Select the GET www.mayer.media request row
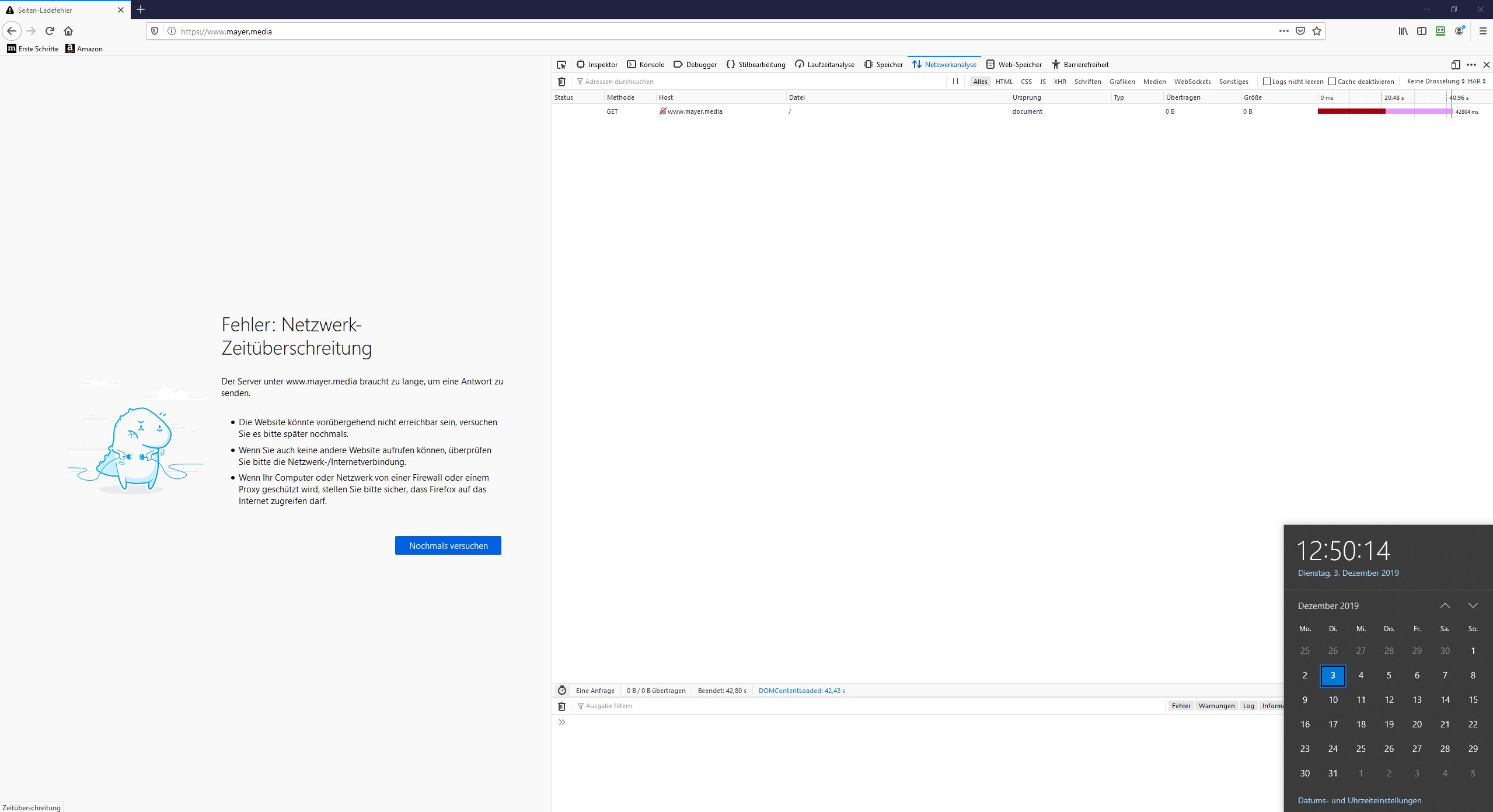This screenshot has width=1493, height=812. 1022,111
